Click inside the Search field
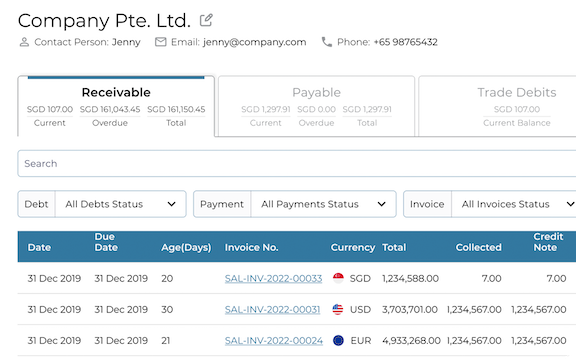 [x=297, y=163]
